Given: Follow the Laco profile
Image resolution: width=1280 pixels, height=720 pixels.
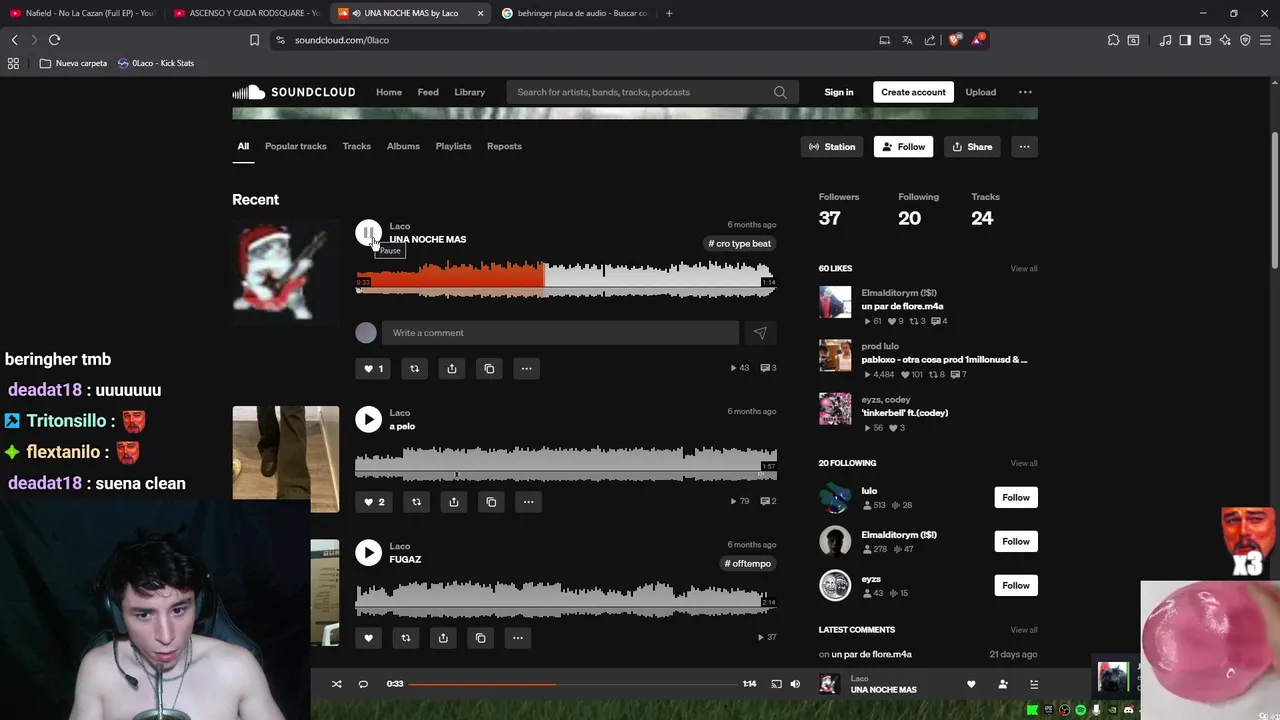Looking at the screenshot, I should (903, 147).
